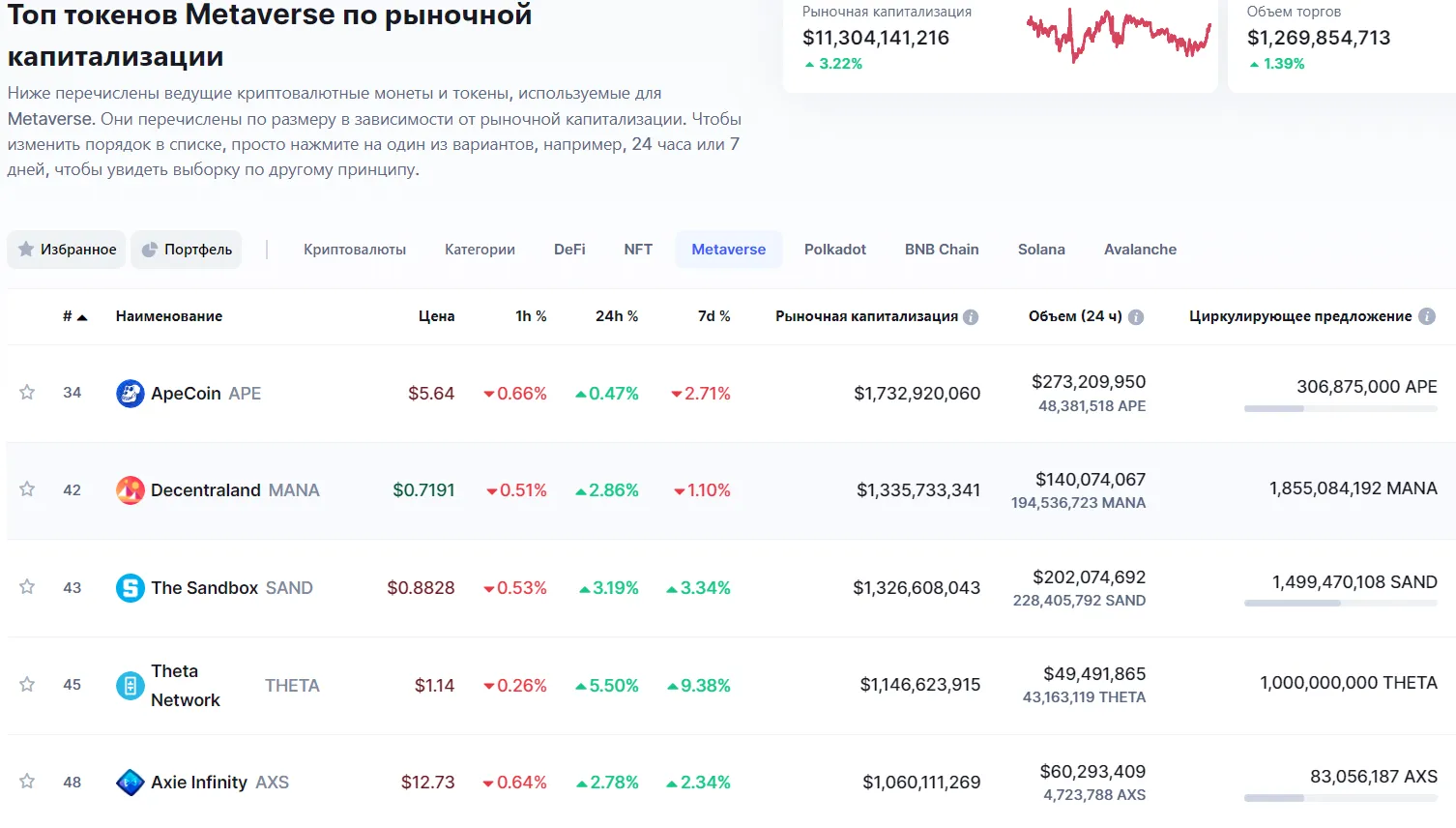Screen dimensions: 1456x828
Task: Switch to the BNB Chain tab
Action: [x=942, y=250]
